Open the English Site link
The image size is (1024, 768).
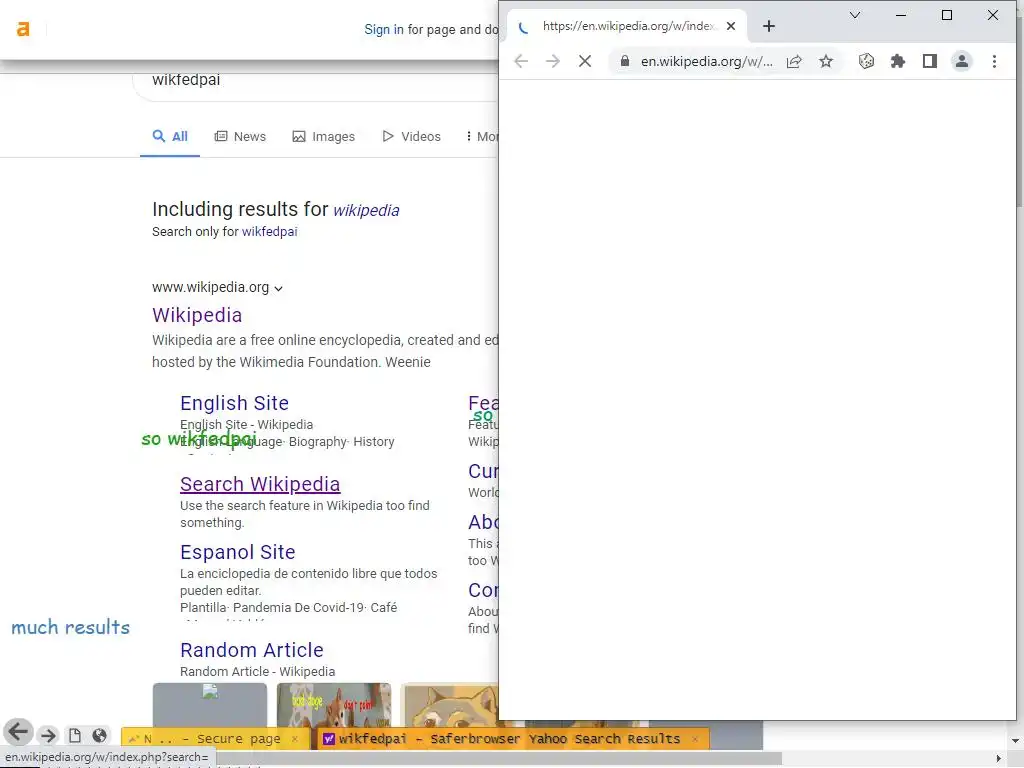234,403
